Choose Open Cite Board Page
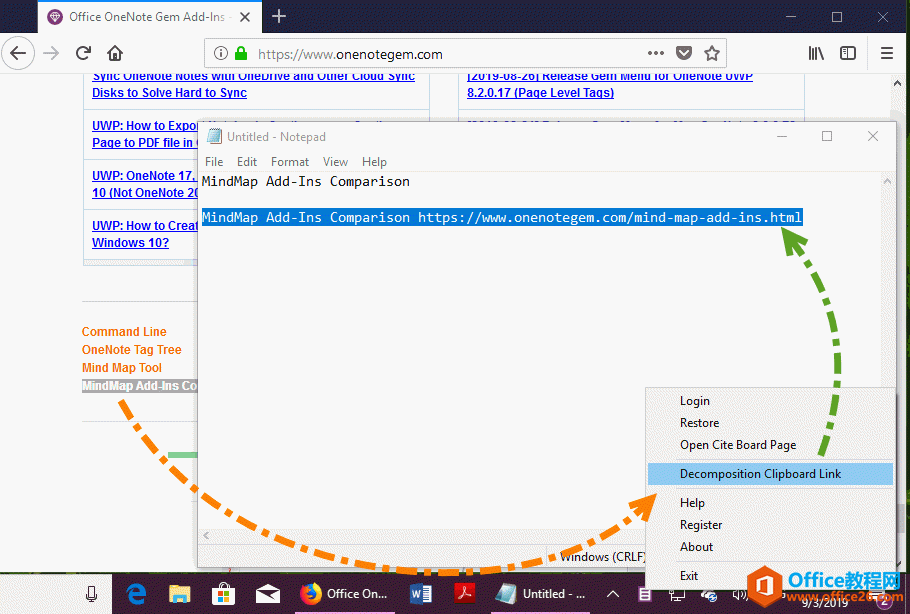 click(738, 445)
